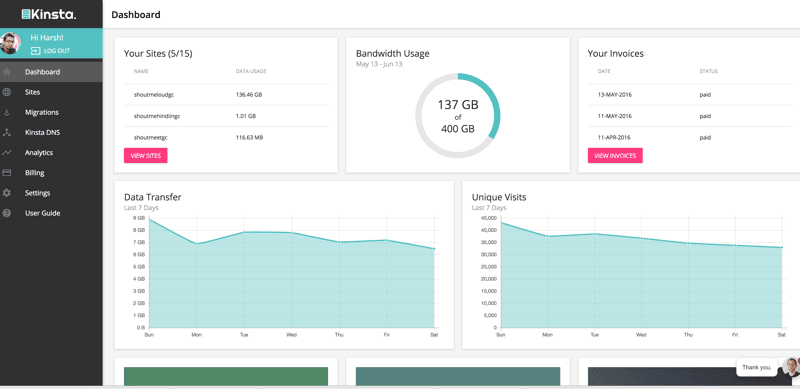Click the Data Transfer chart area
This screenshot has width=800, height=389.
coord(291,273)
